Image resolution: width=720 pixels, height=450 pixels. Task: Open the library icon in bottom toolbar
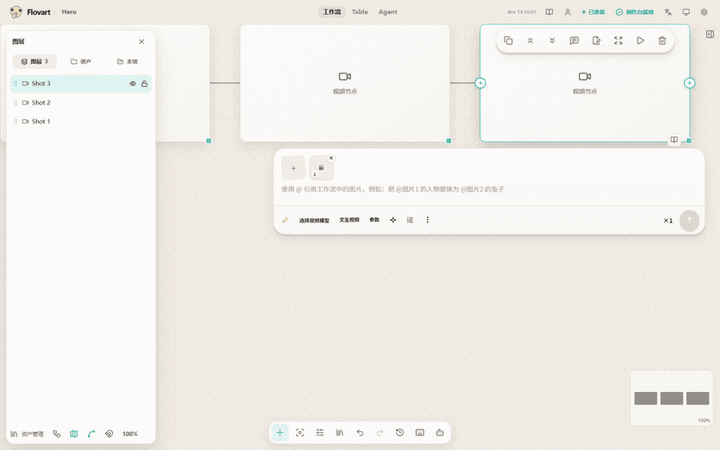coord(340,433)
